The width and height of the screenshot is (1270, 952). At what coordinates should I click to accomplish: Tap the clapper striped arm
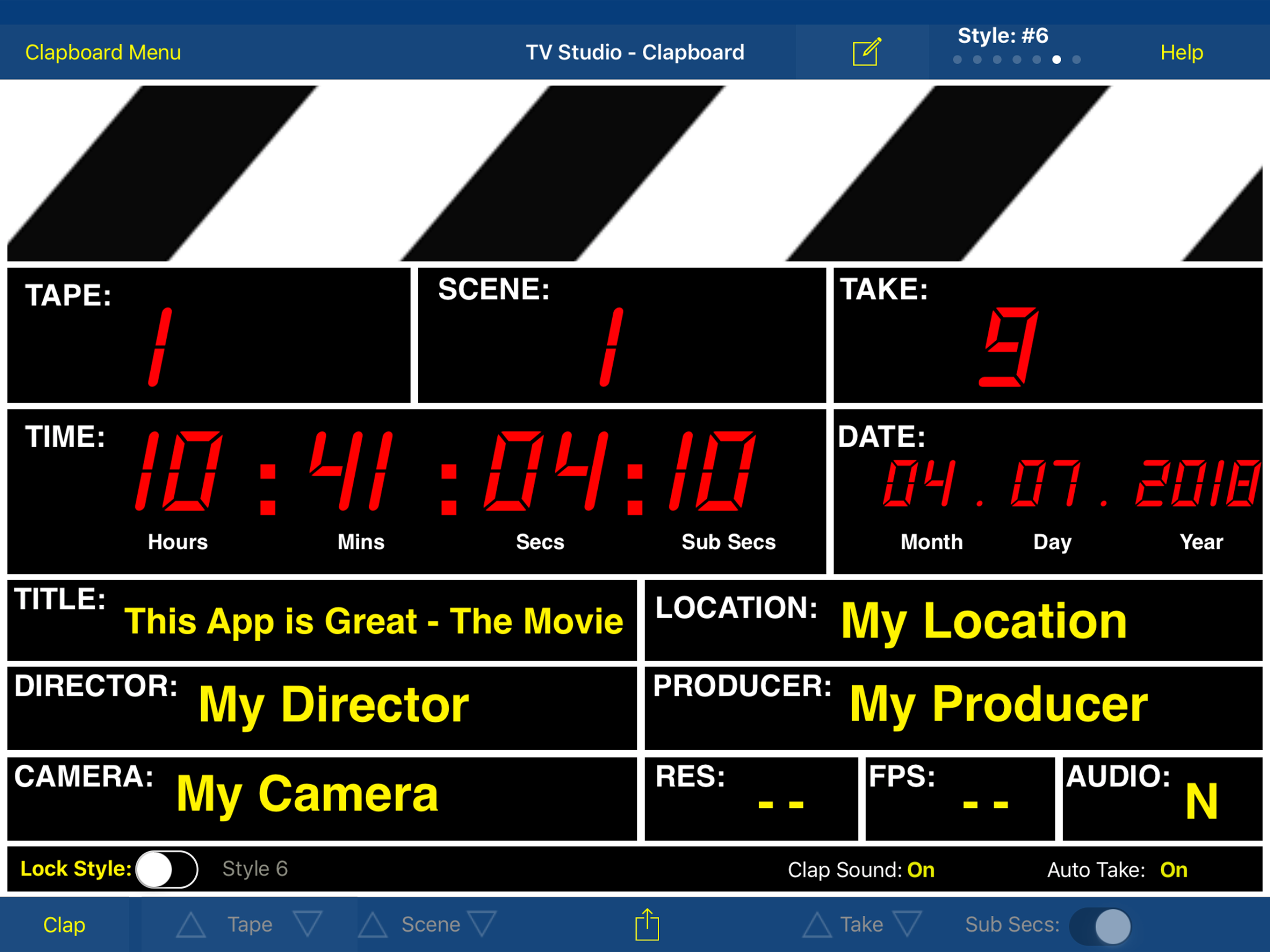tap(635, 173)
